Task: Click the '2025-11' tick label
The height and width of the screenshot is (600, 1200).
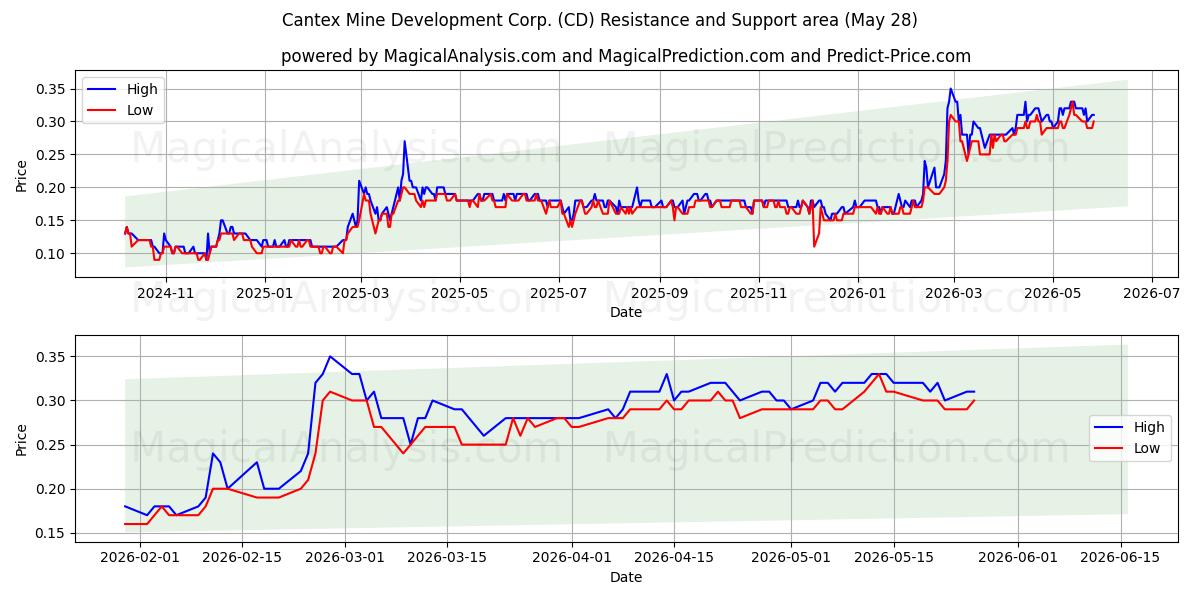Action: (x=758, y=293)
